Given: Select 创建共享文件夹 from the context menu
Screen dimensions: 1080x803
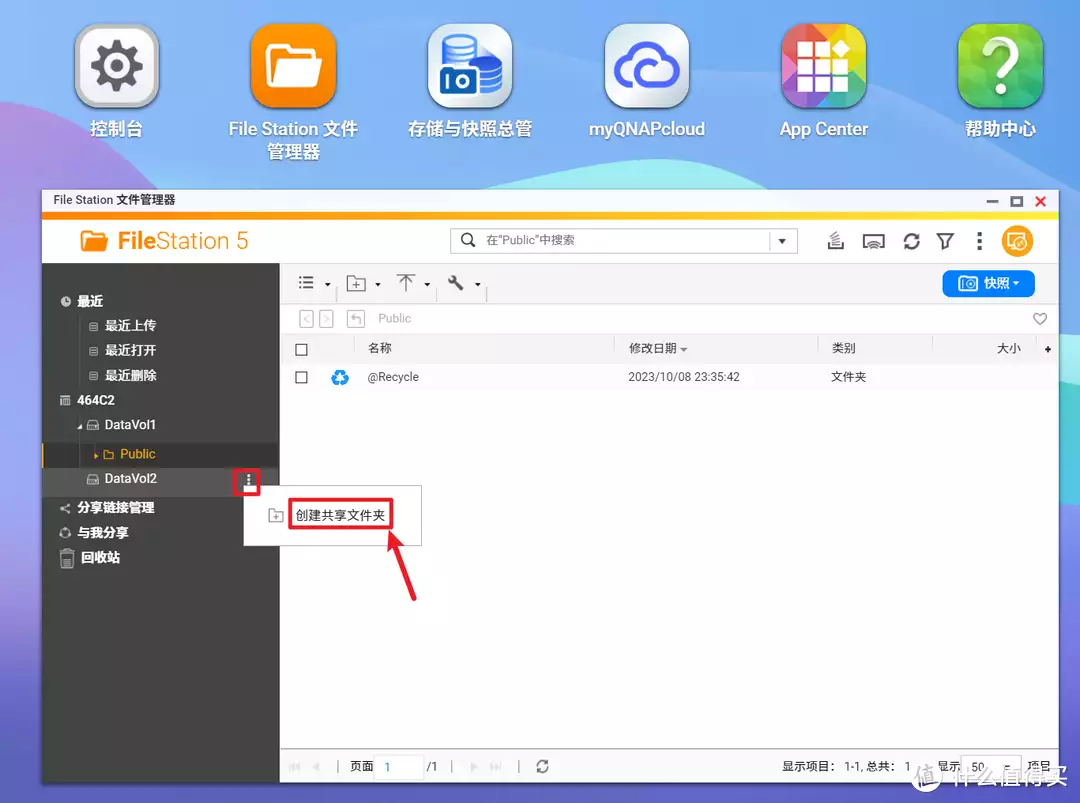Looking at the screenshot, I should (340, 514).
